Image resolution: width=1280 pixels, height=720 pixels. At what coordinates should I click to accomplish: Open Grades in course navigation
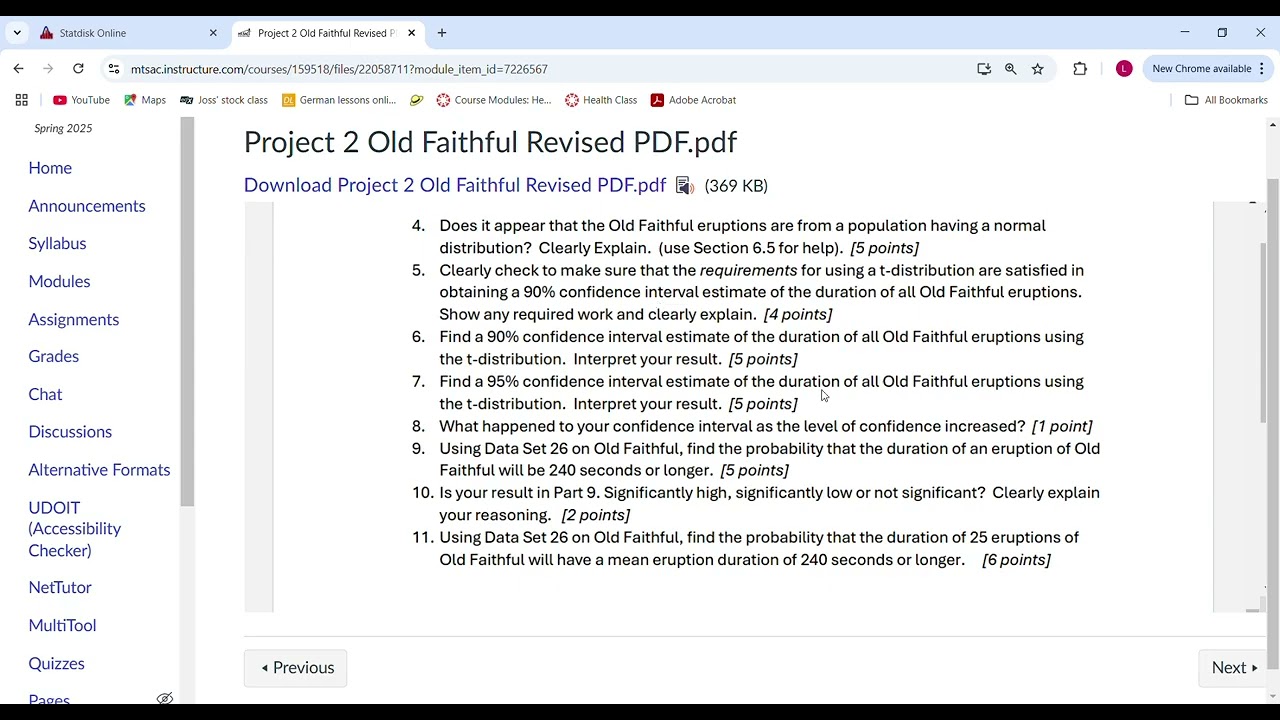(x=54, y=356)
